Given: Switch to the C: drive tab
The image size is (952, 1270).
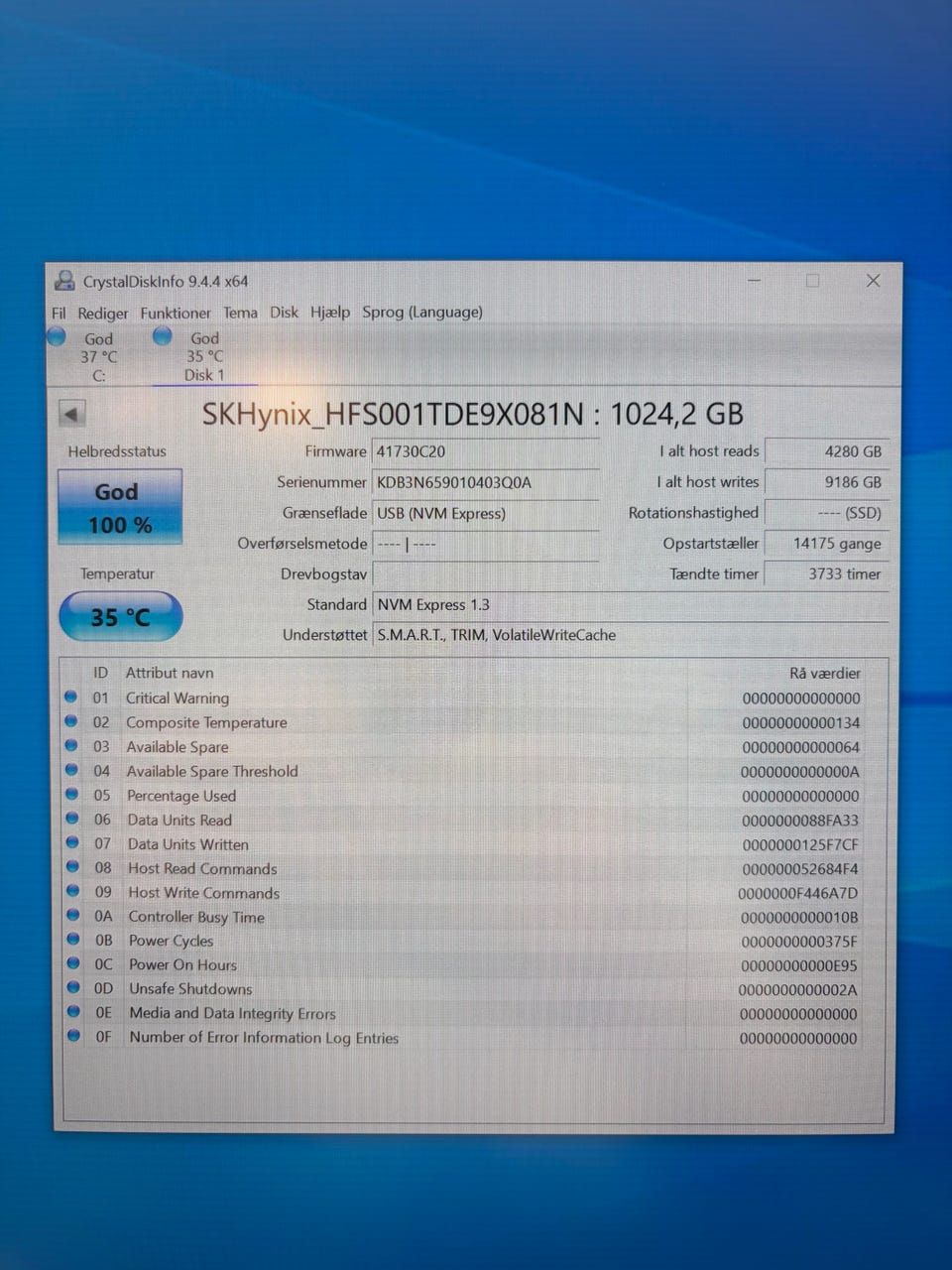Looking at the screenshot, I should point(98,357).
